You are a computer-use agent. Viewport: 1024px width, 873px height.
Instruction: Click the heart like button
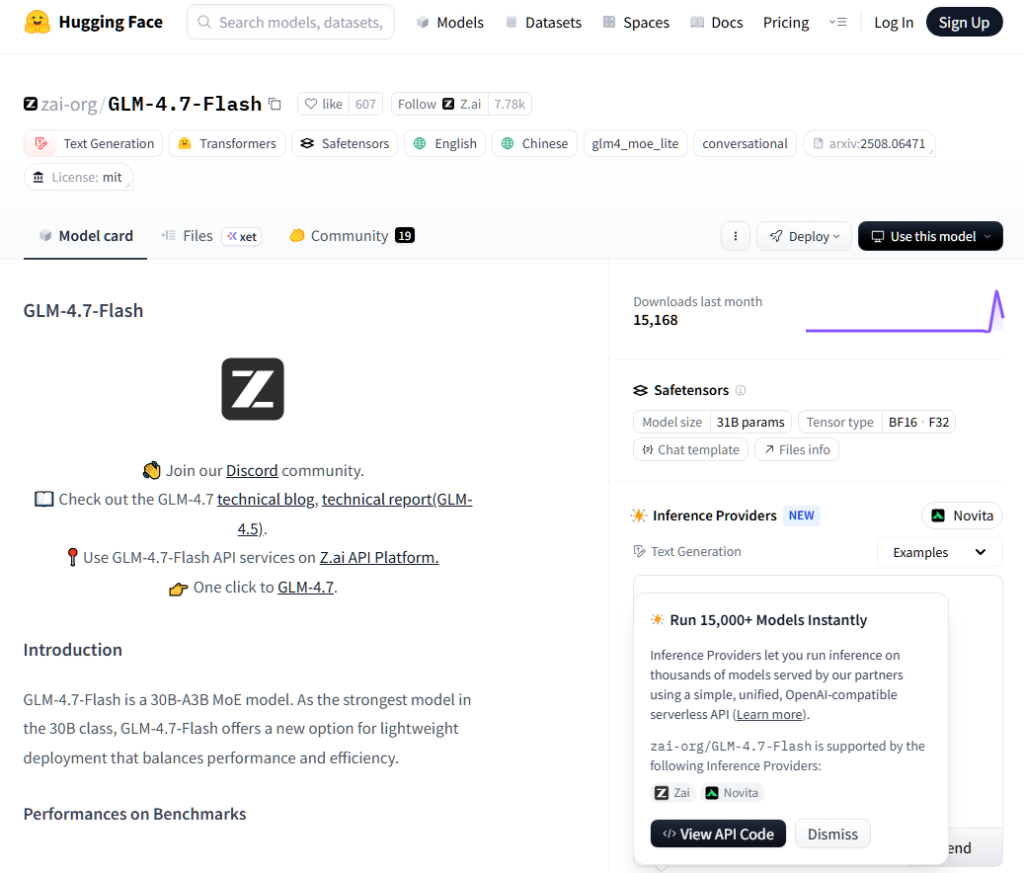pyautogui.click(x=323, y=104)
